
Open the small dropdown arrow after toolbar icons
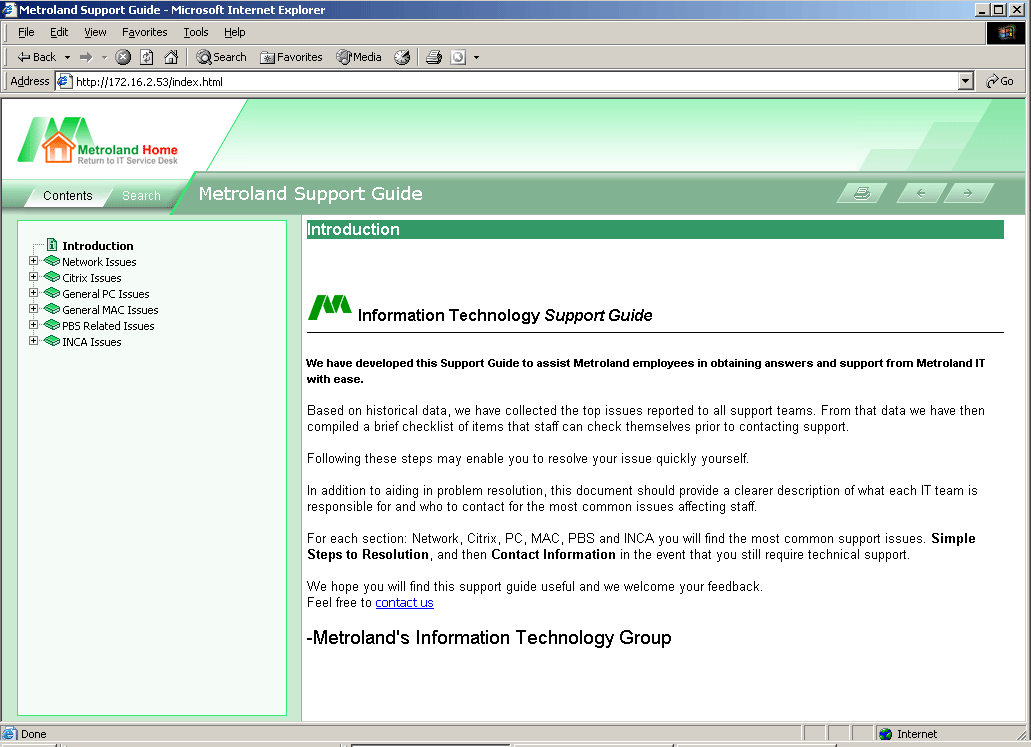tap(477, 57)
